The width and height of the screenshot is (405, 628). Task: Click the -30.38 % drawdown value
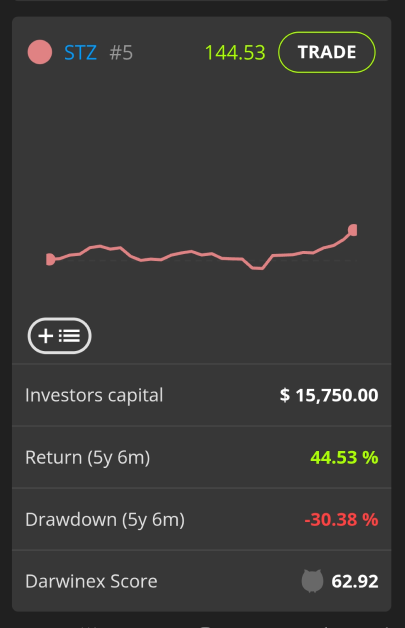click(x=341, y=519)
